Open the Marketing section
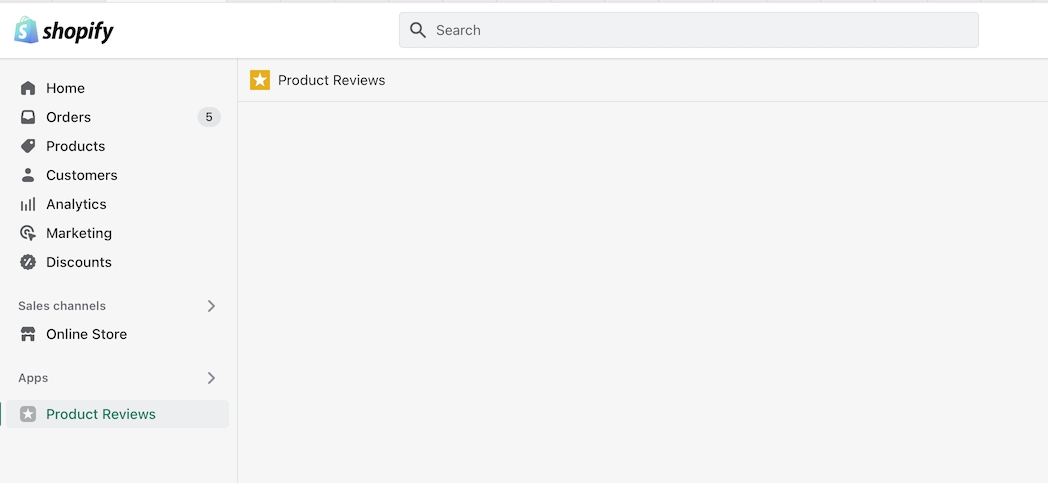Image resolution: width=1048 pixels, height=483 pixels. pos(79,233)
